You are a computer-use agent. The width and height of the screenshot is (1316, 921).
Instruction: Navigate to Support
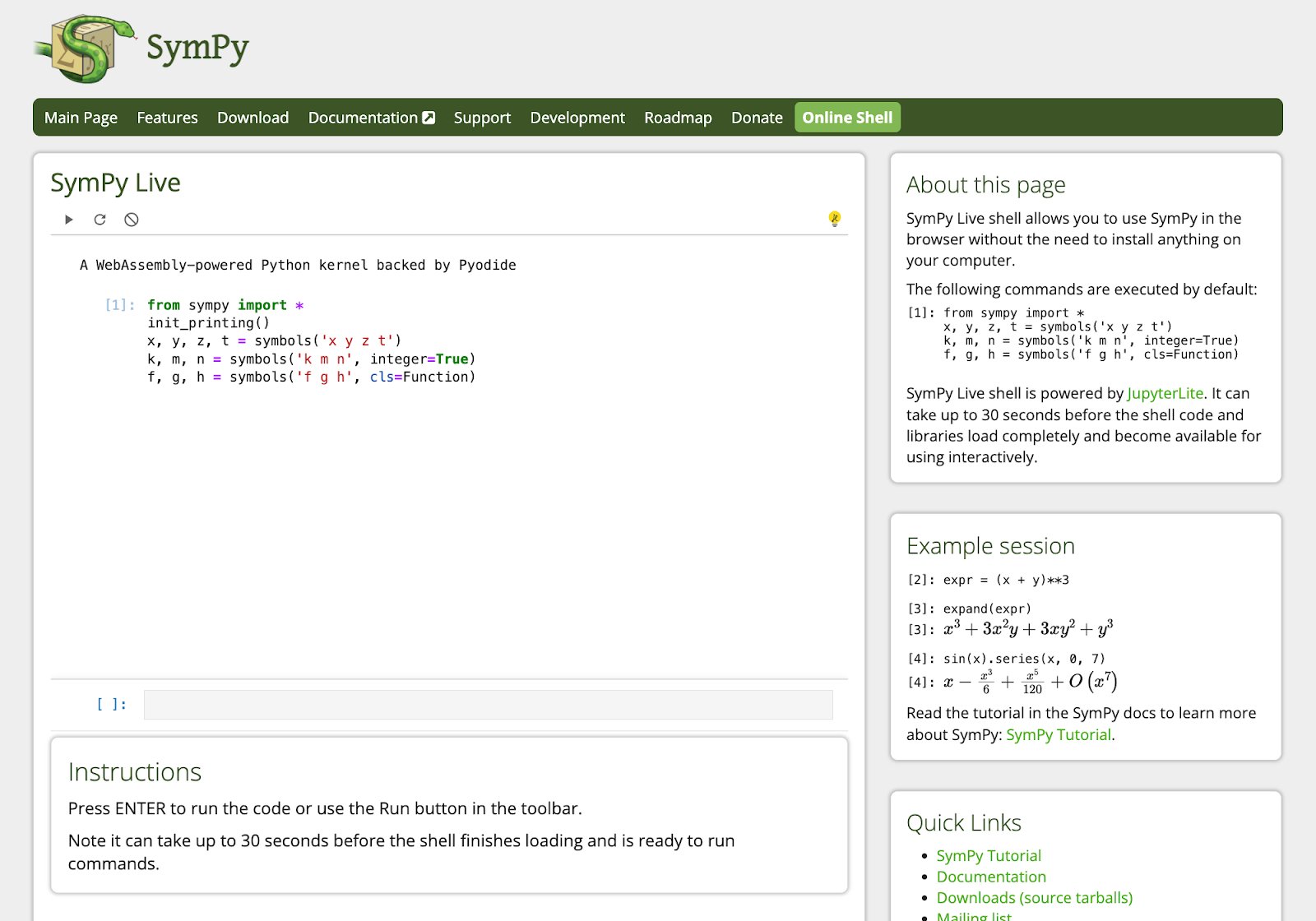(482, 118)
